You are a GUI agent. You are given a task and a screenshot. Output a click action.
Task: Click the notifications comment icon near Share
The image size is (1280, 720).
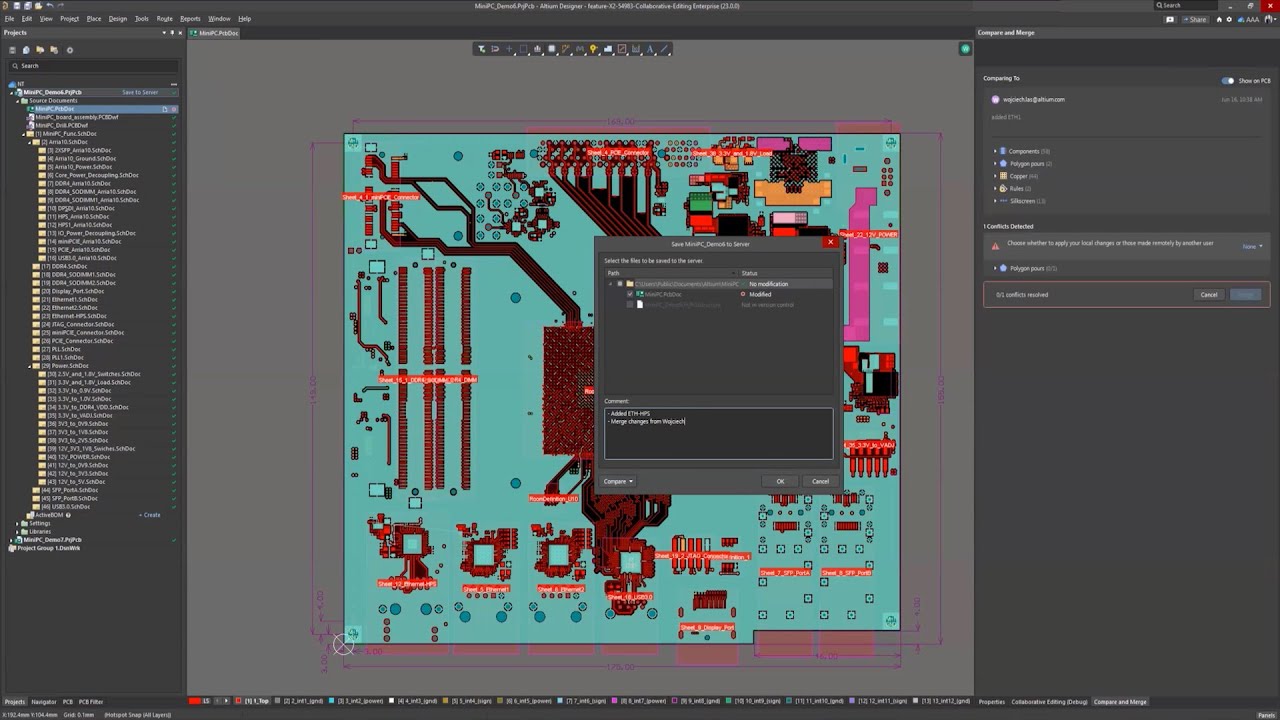(x=1170, y=19)
